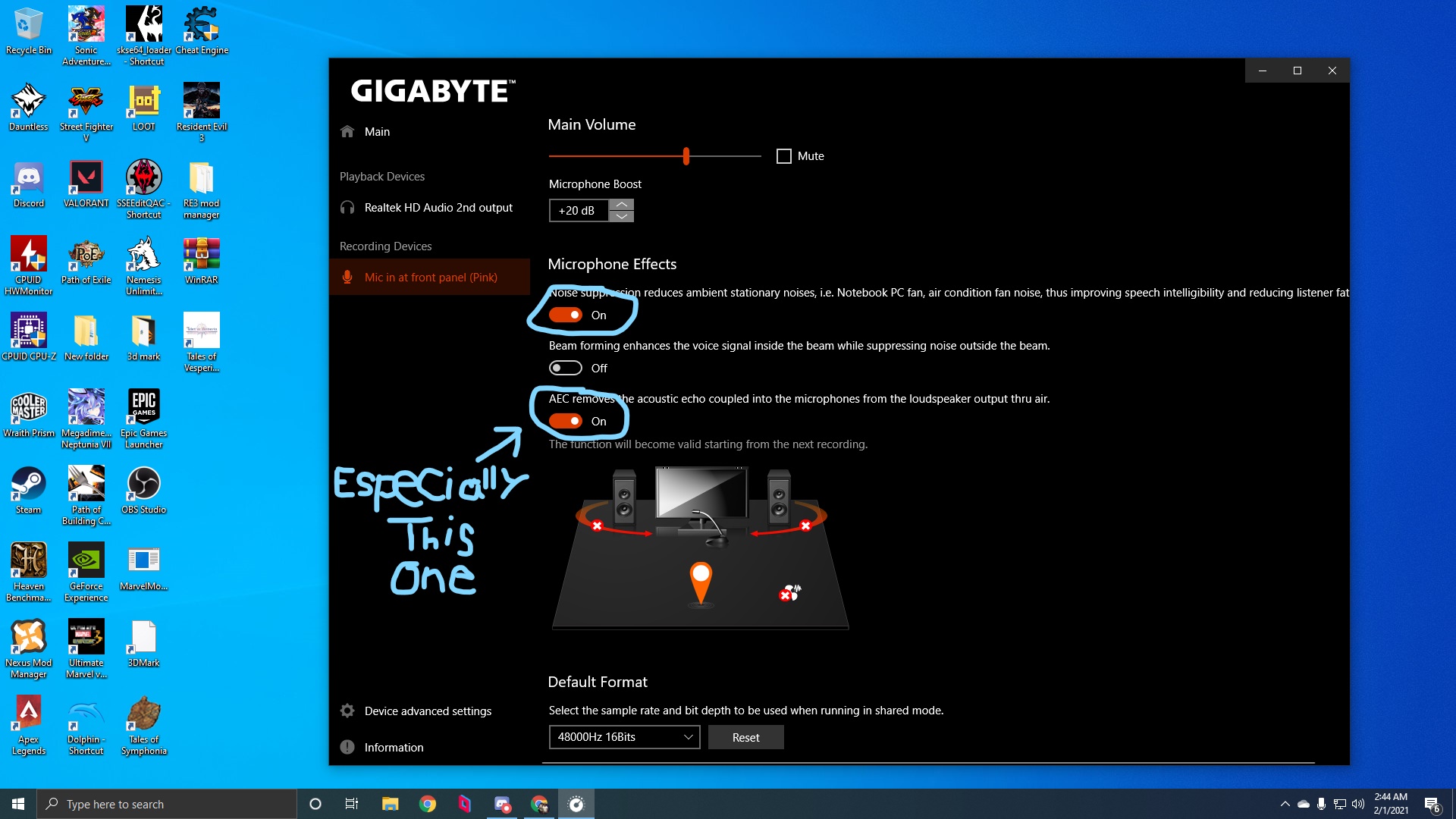The width and height of the screenshot is (1456, 819).
Task: Open the notification center icon
Action: pos(1432,804)
